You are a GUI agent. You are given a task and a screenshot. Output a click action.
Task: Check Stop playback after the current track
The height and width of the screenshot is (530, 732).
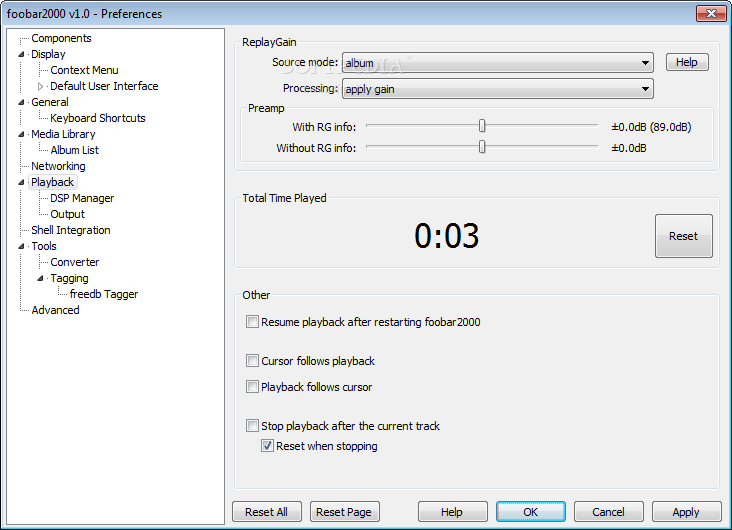pyautogui.click(x=252, y=425)
